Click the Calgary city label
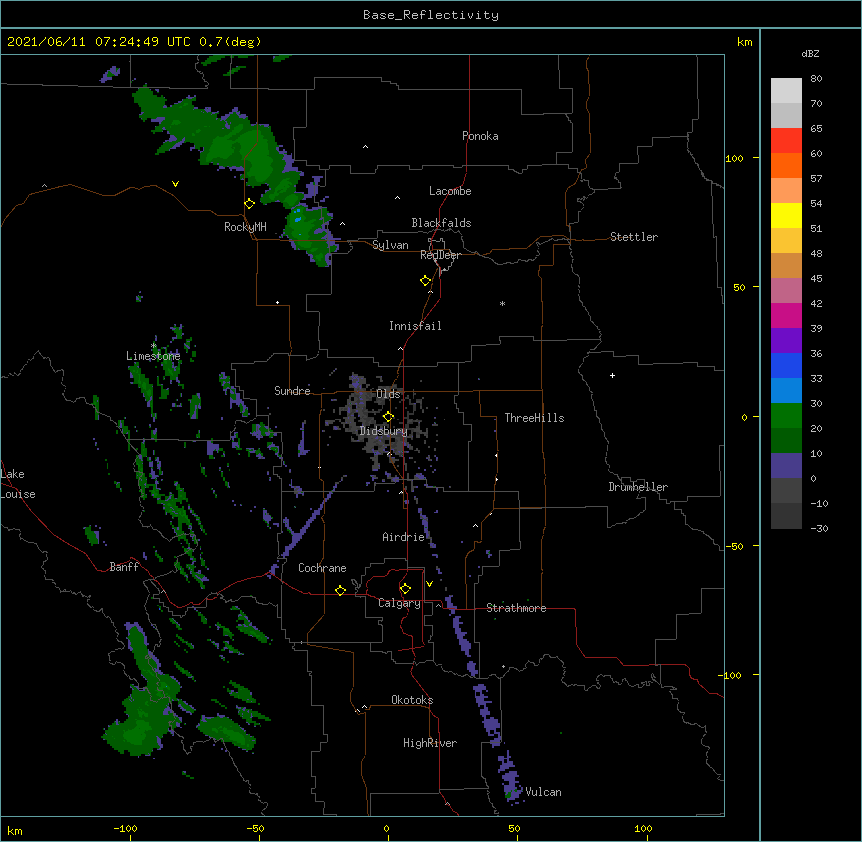 click(x=399, y=603)
